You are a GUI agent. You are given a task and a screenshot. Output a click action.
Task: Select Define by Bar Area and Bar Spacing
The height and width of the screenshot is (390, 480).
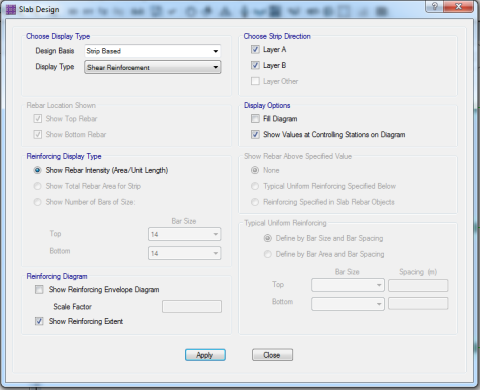click(x=267, y=254)
